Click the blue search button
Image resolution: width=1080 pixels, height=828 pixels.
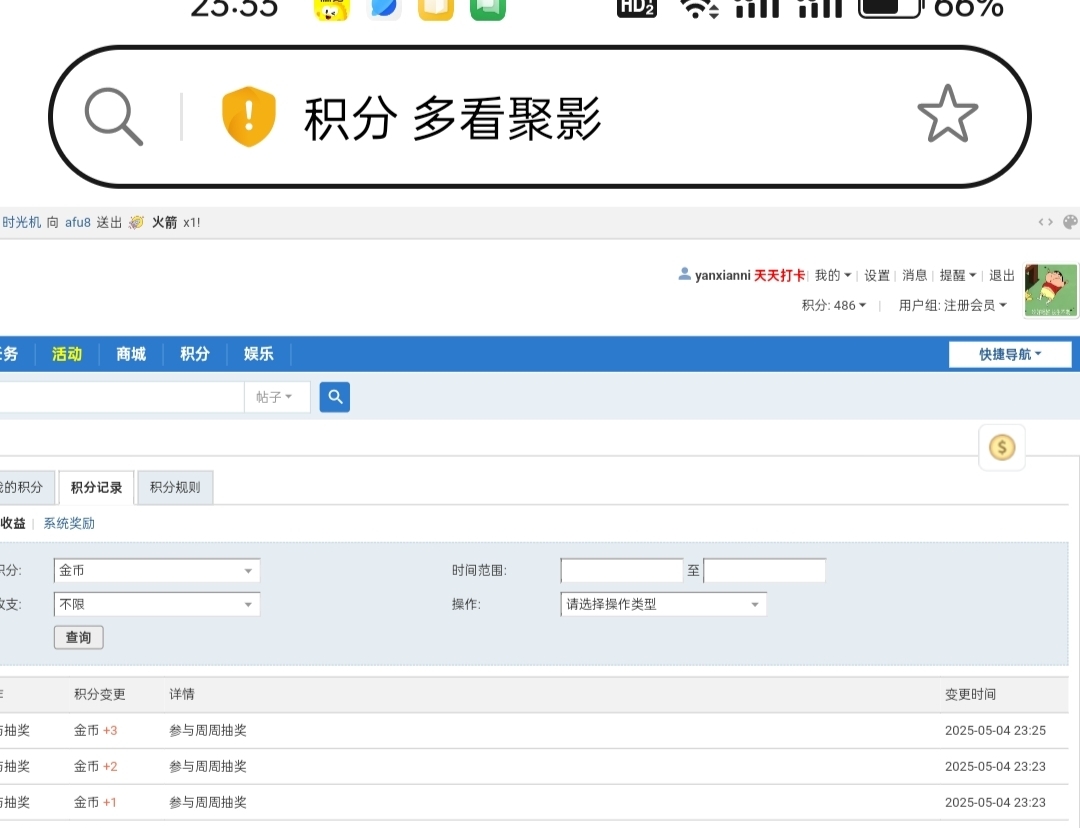(335, 397)
